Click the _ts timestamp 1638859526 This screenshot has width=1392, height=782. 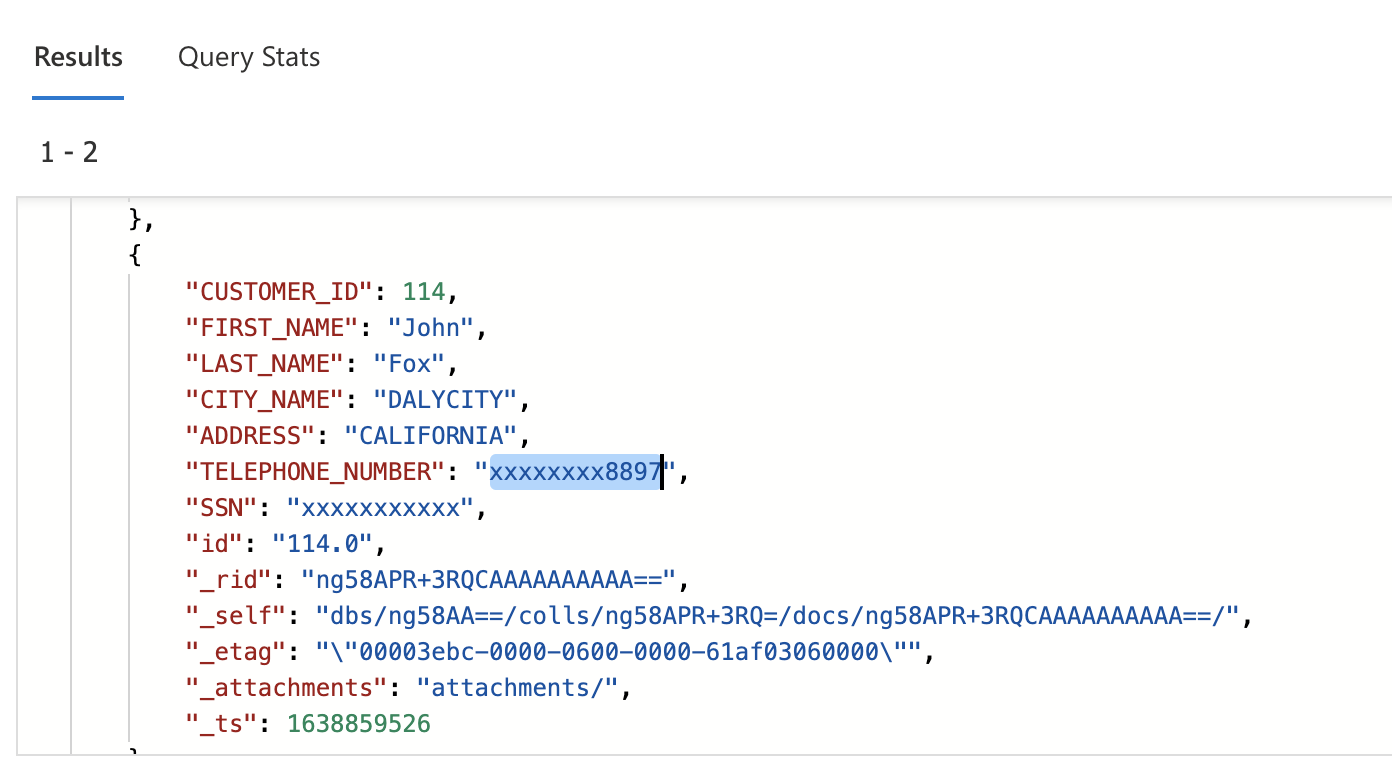[x=359, y=724]
